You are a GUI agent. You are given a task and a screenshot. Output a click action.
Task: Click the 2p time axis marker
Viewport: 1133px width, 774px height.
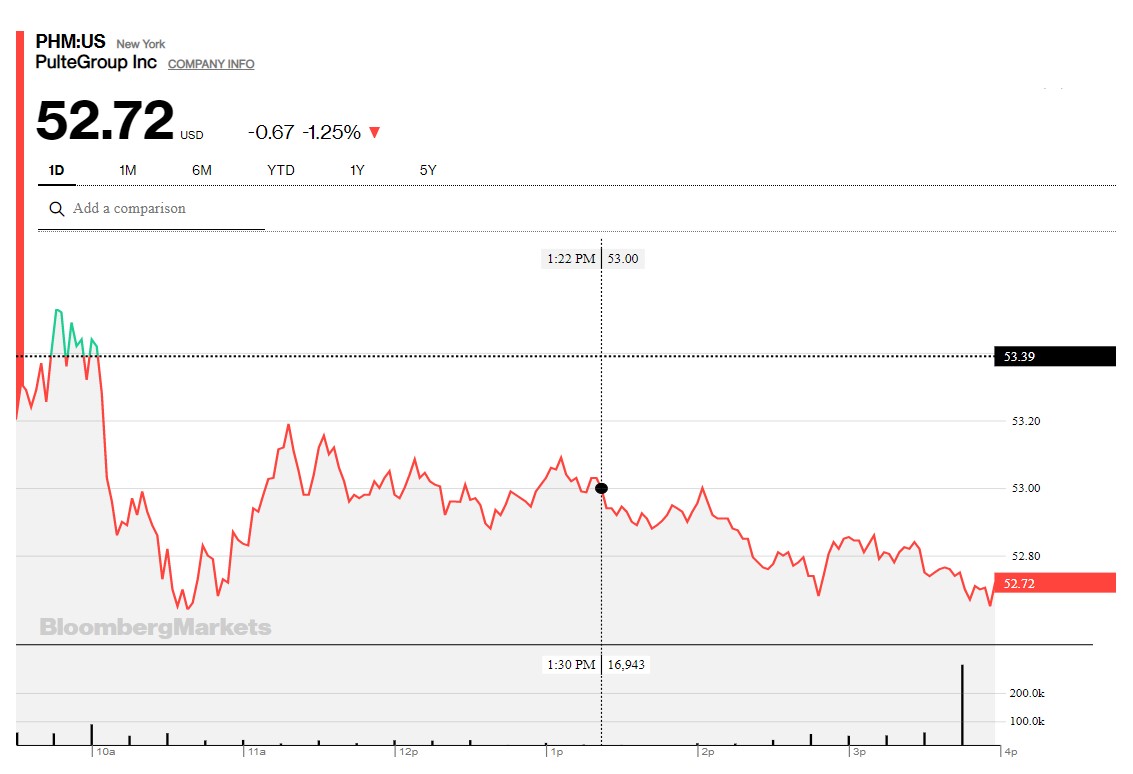[707, 751]
